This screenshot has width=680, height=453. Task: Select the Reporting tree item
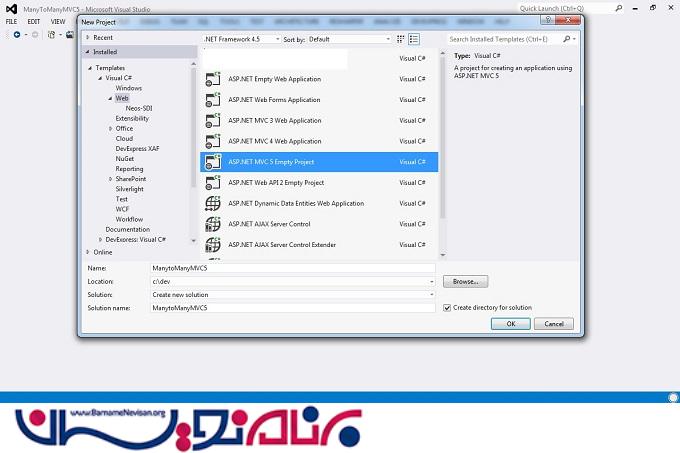click(129, 169)
